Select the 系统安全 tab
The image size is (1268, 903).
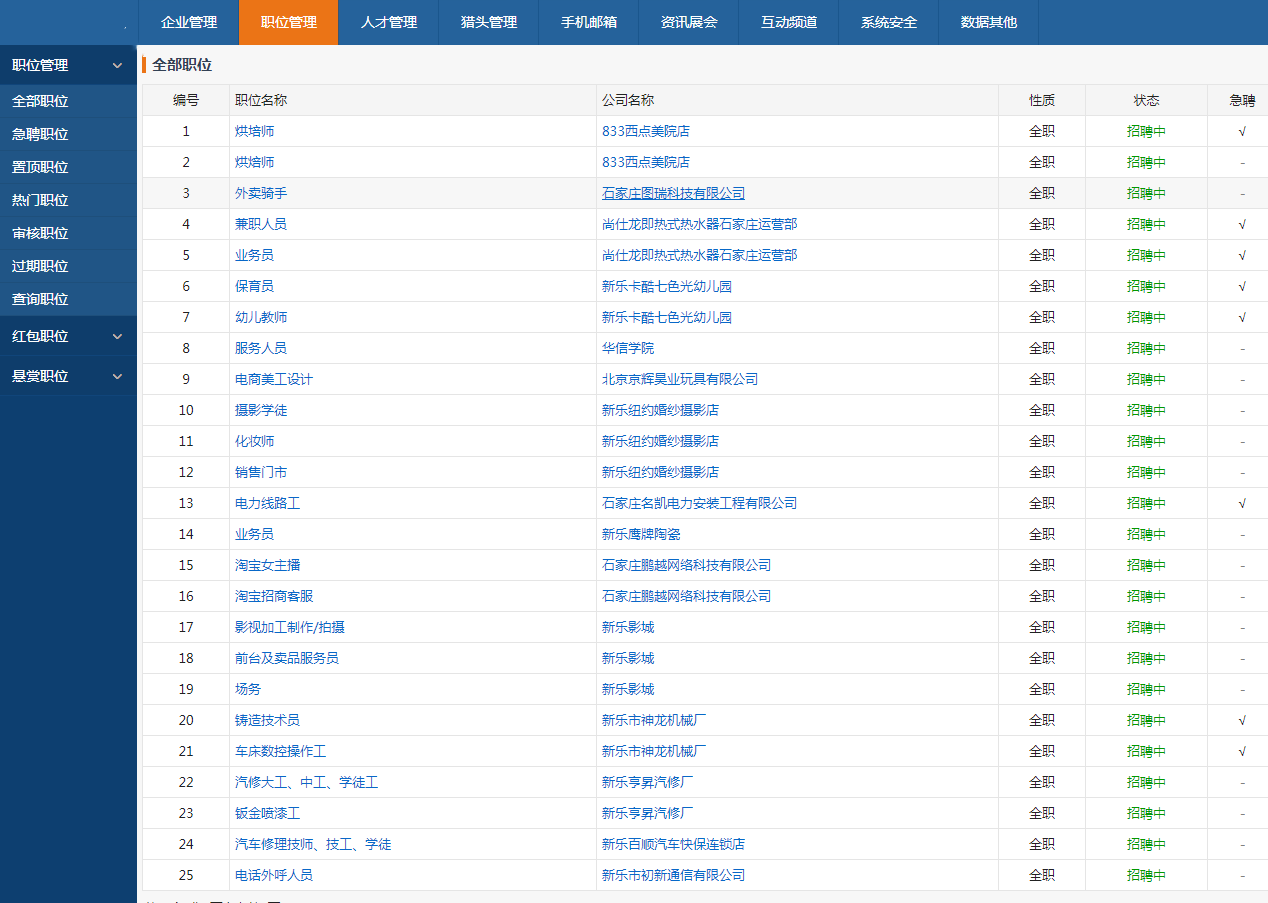[888, 22]
